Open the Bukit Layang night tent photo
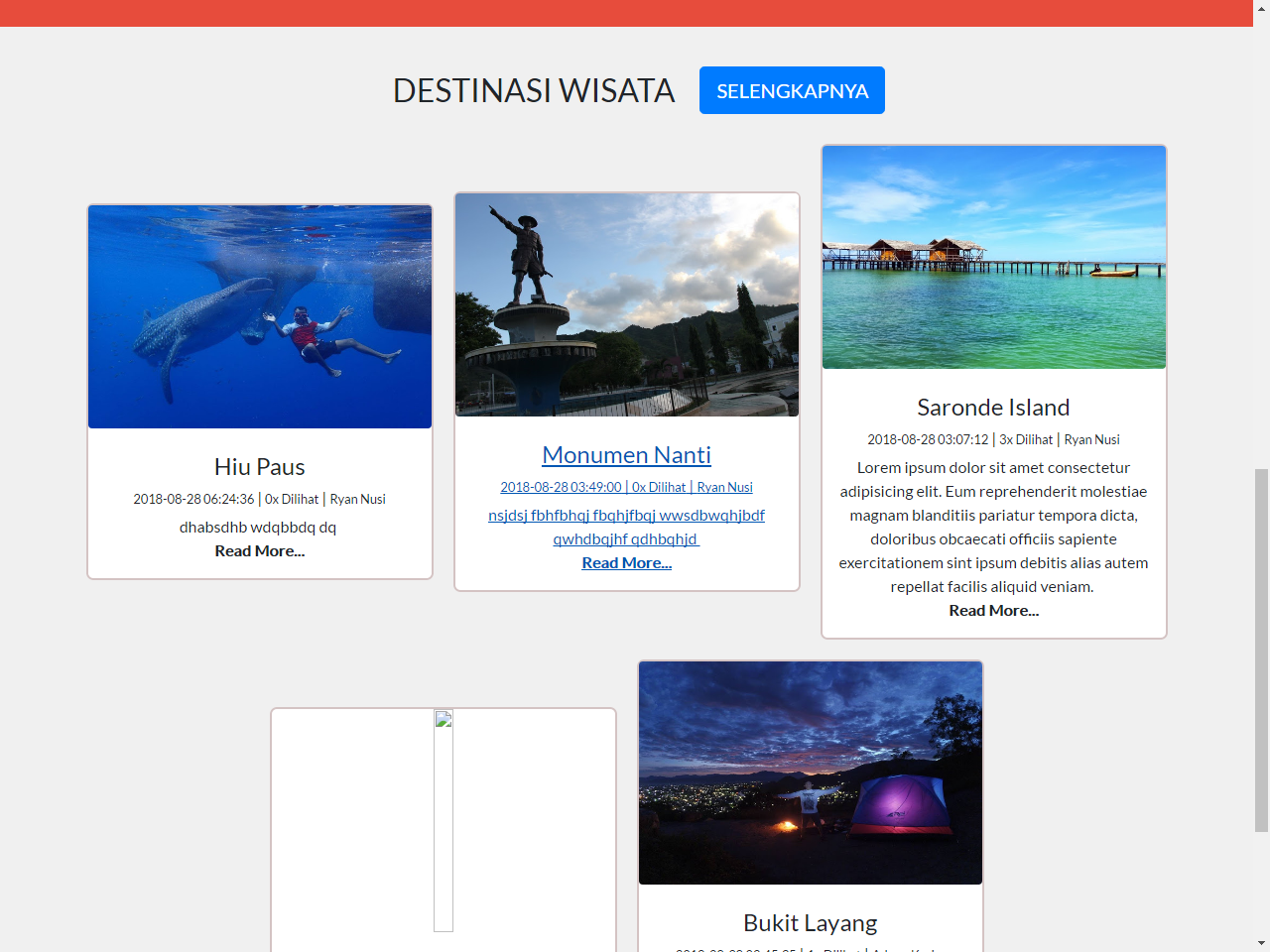This screenshot has height=952, width=1270. click(x=811, y=773)
